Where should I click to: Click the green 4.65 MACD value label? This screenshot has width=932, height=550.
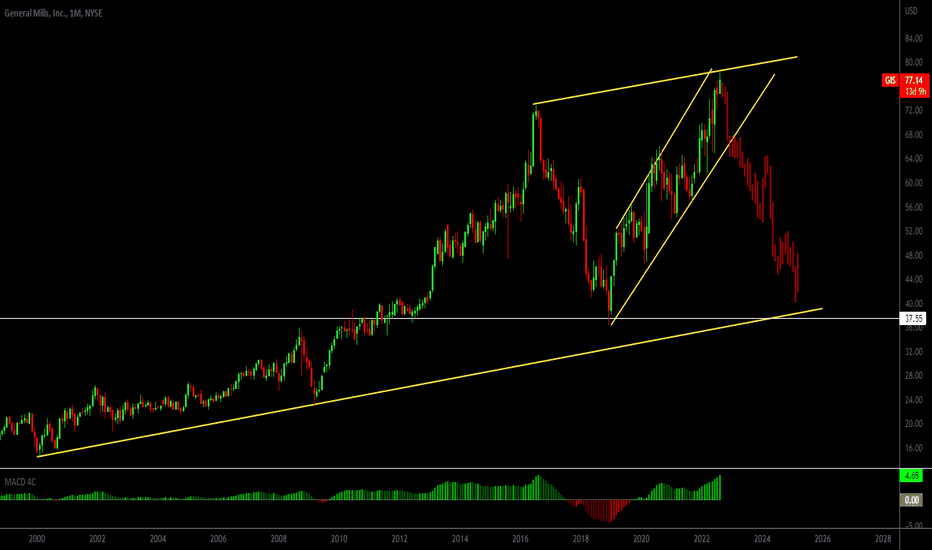[x=911, y=476]
